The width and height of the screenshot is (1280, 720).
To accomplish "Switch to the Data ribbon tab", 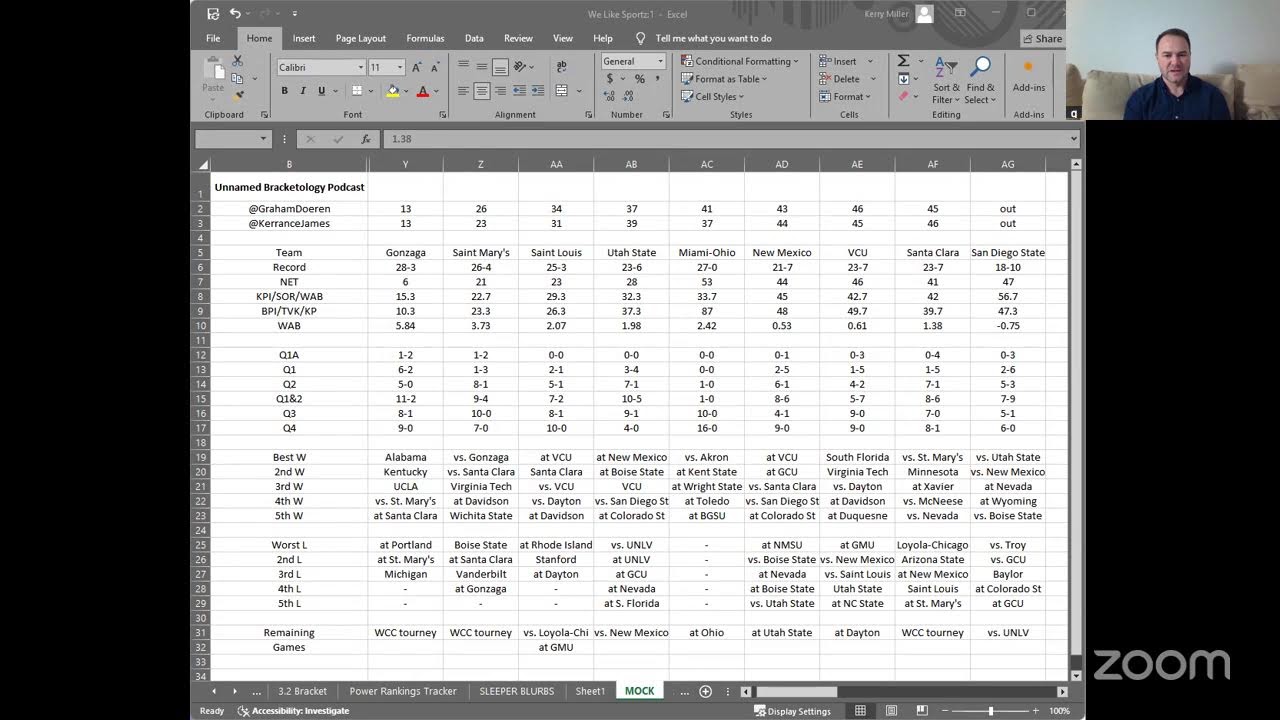I will tap(474, 39).
